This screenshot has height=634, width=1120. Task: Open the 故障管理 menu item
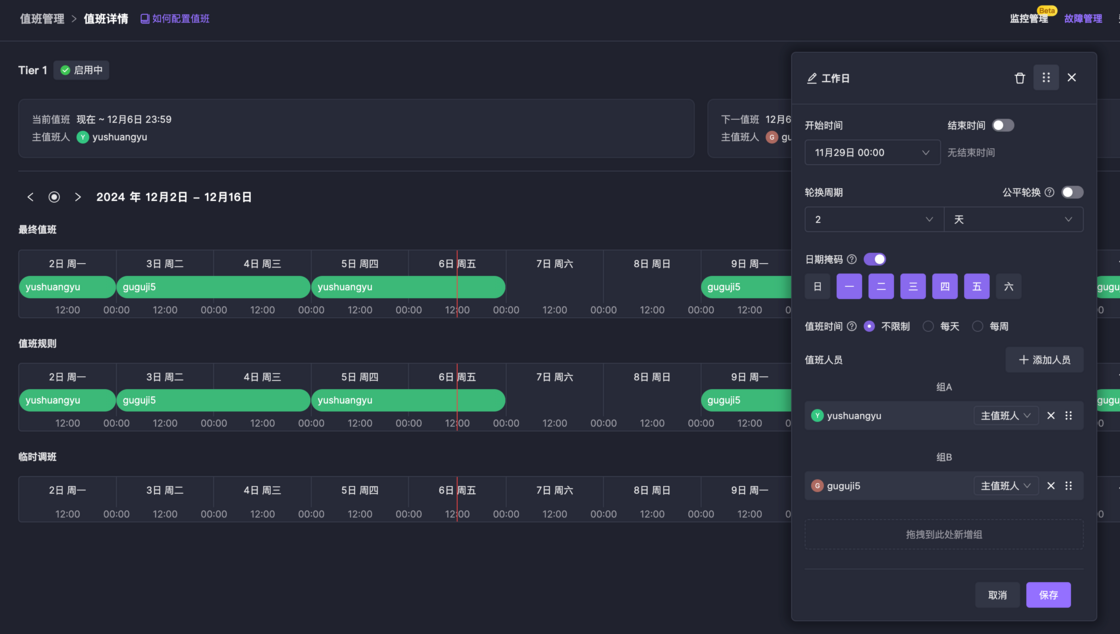tap(1083, 19)
